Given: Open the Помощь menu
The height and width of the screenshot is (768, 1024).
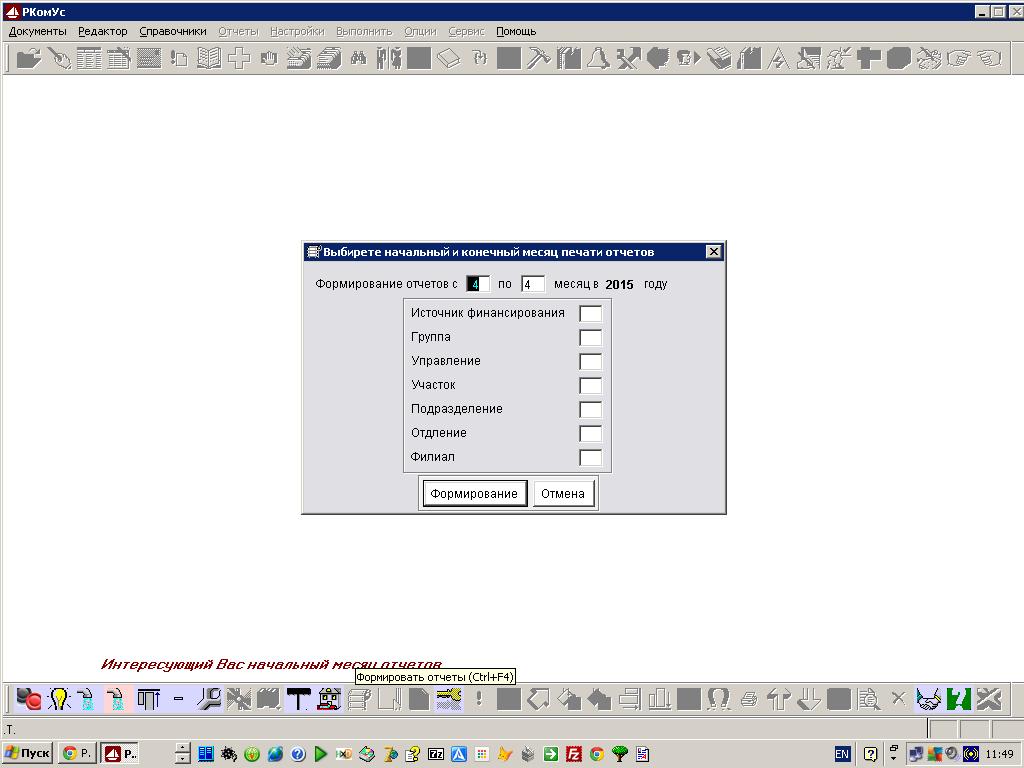Looking at the screenshot, I should 516,31.
